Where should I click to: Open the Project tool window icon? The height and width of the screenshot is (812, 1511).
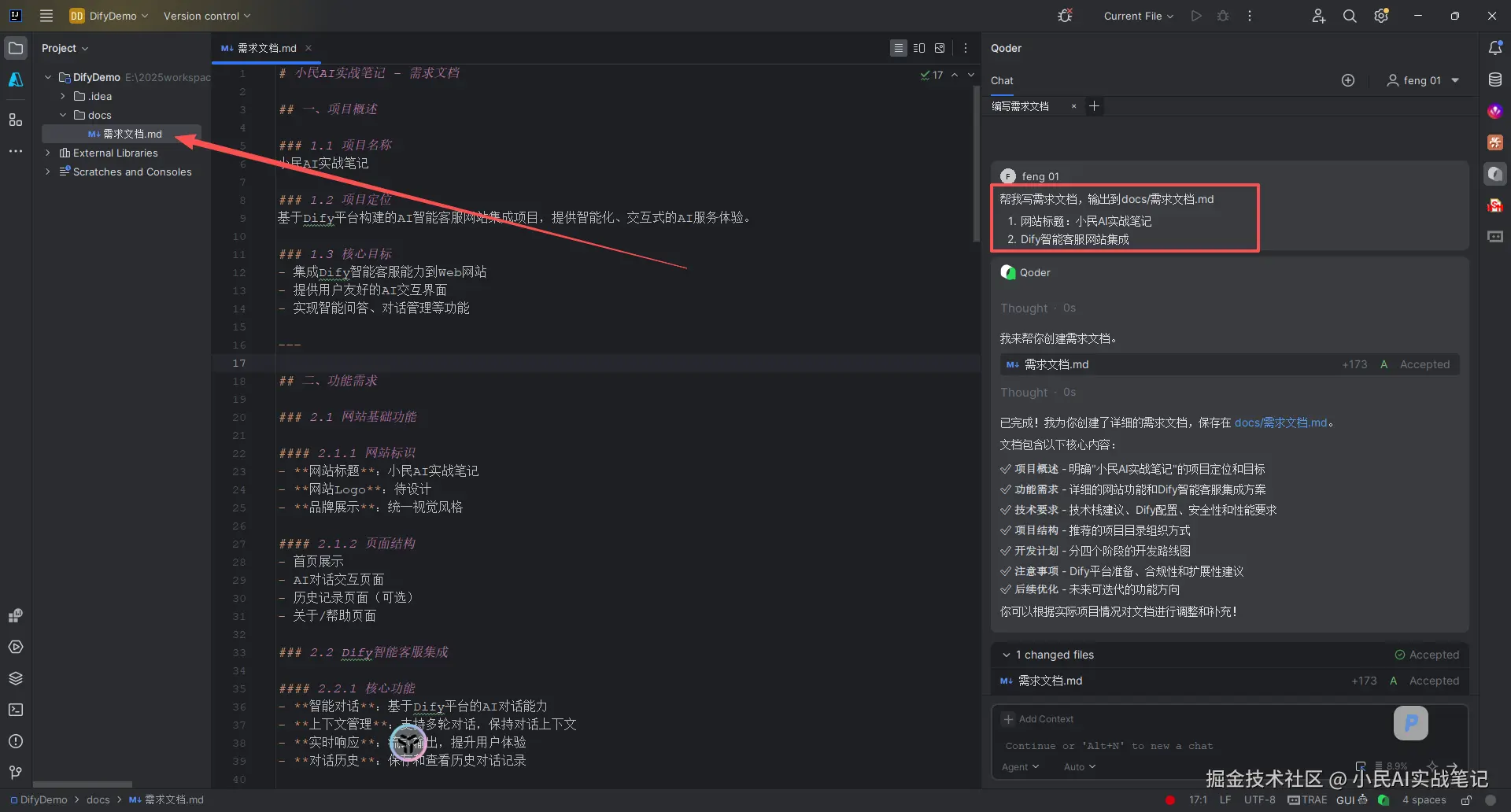point(16,48)
